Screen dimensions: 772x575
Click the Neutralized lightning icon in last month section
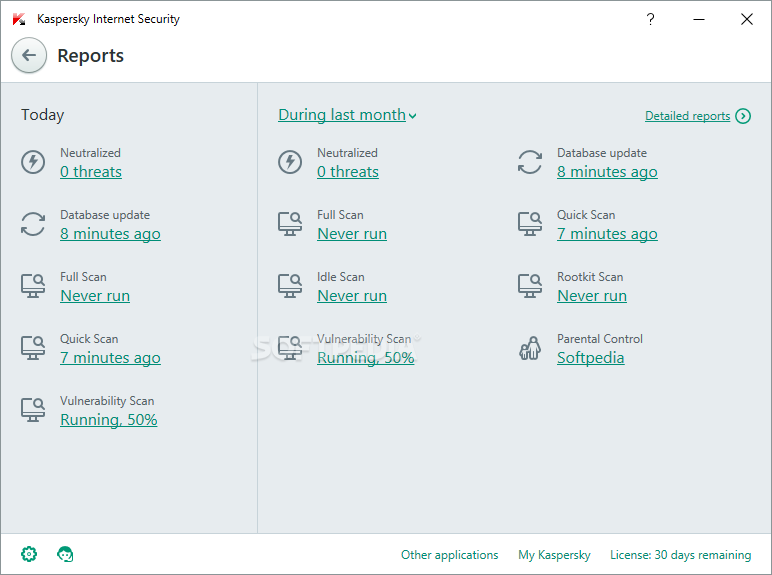click(290, 162)
